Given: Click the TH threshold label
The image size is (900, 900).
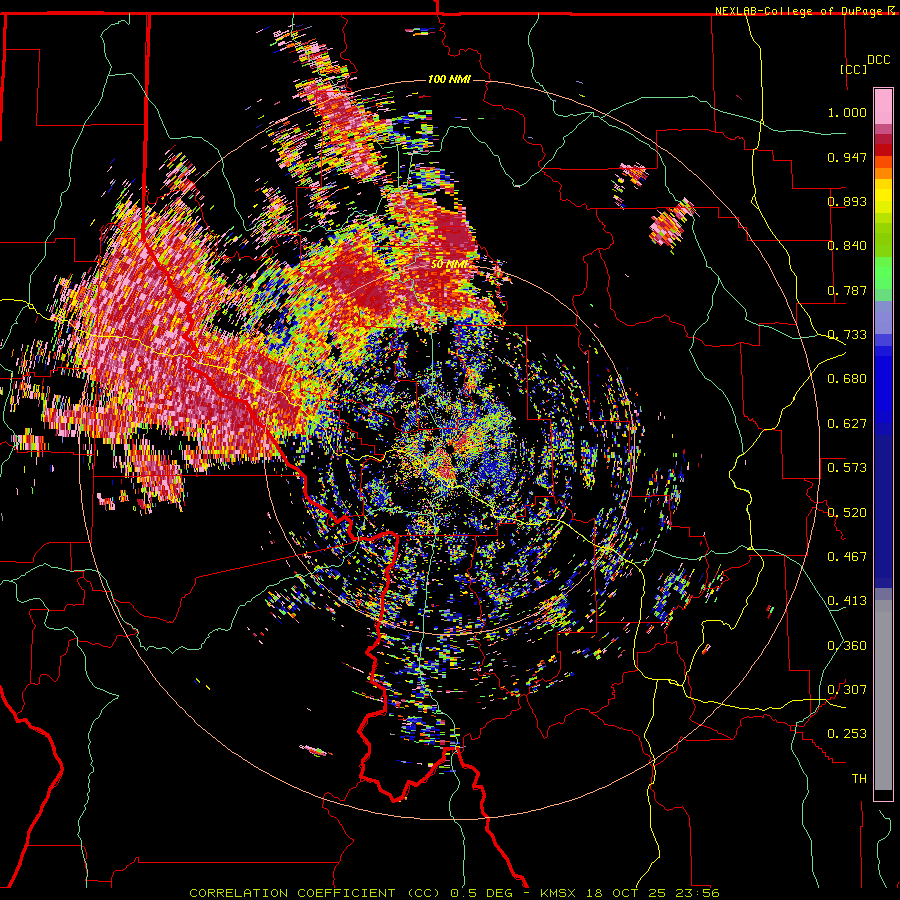Looking at the screenshot, I should (x=859, y=779).
